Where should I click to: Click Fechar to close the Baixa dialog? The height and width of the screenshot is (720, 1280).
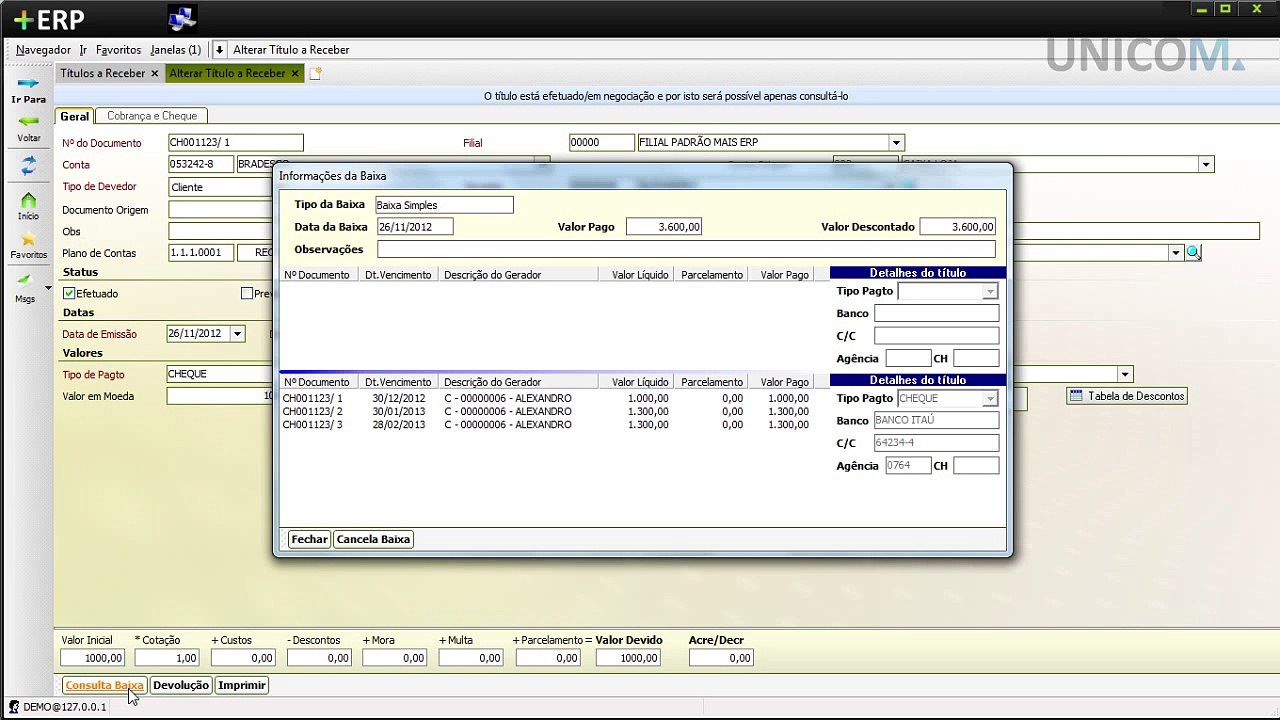[x=309, y=539]
